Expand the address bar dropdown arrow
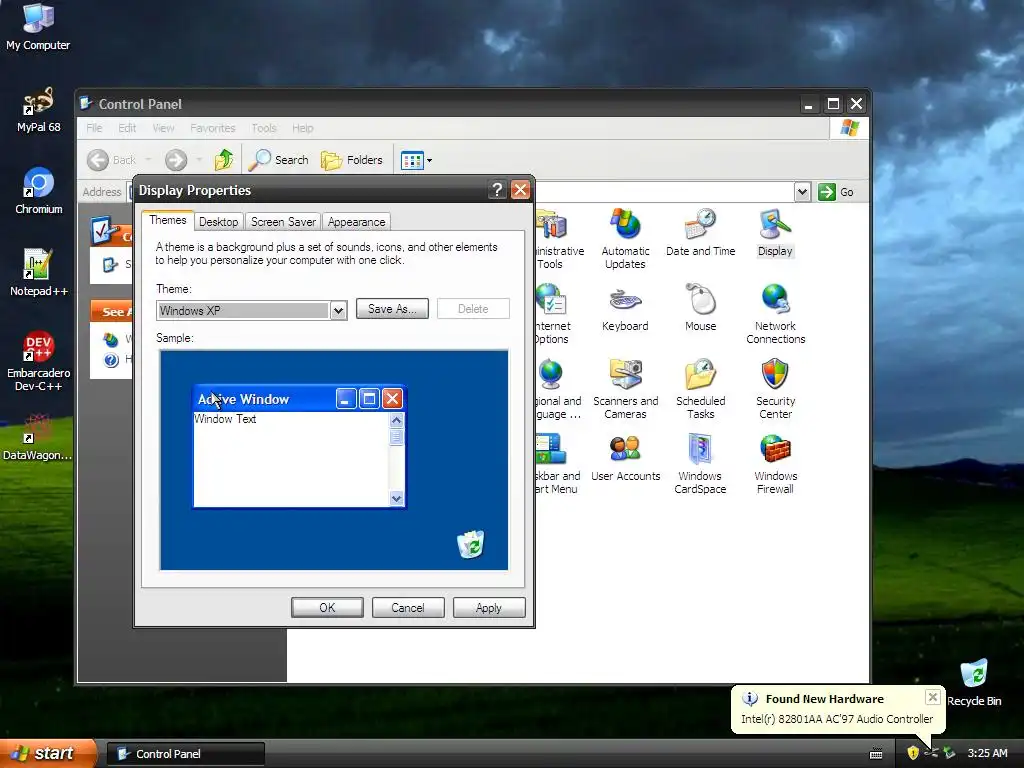Viewport: 1024px width, 768px height. 802,192
